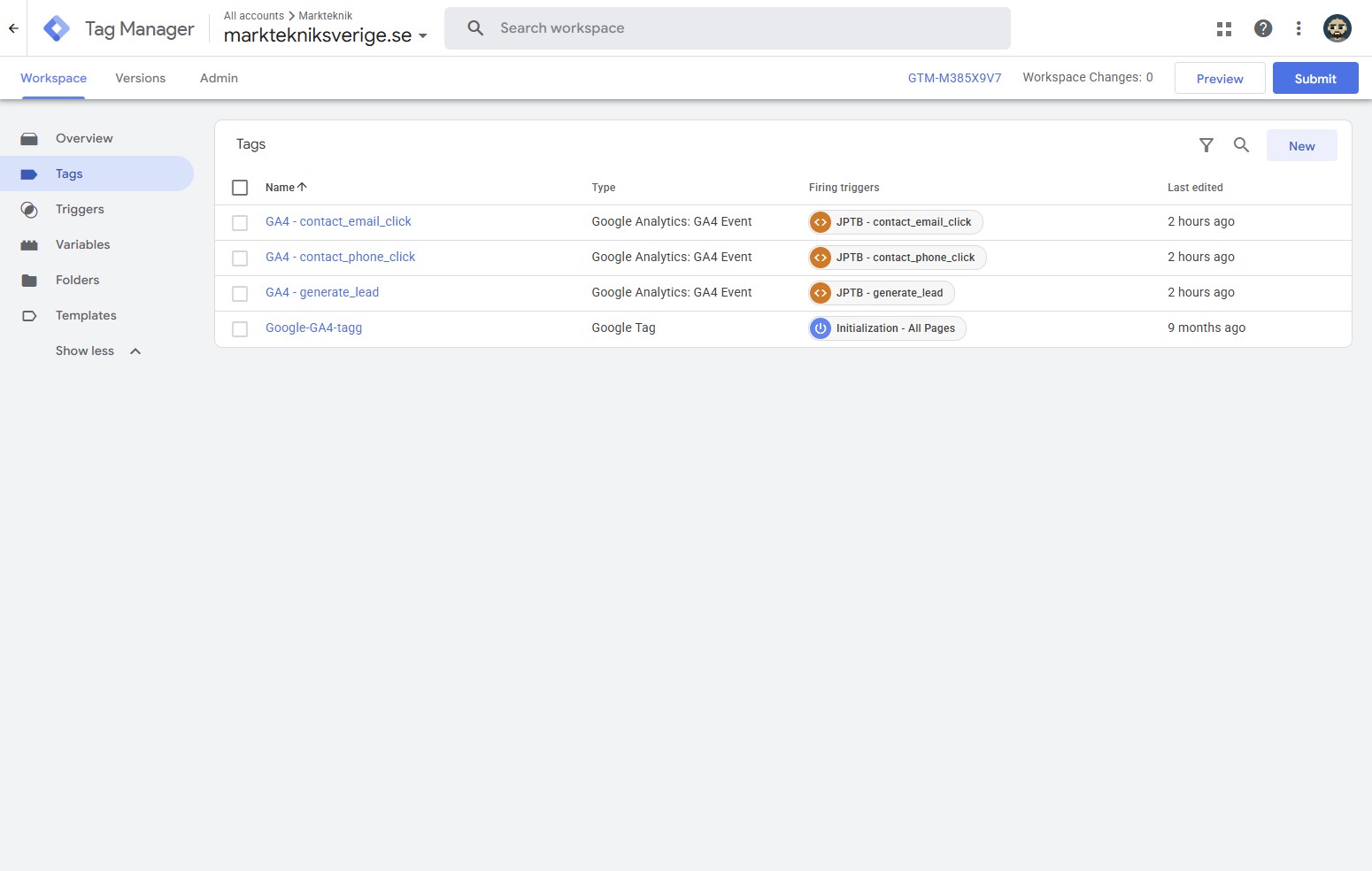Click the New tag button
The image size is (1372, 871).
click(1301, 146)
